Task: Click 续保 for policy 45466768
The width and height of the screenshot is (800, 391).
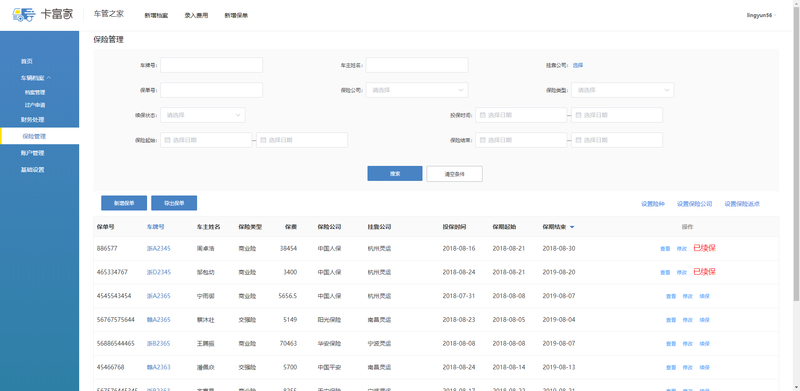Action: point(705,368)
